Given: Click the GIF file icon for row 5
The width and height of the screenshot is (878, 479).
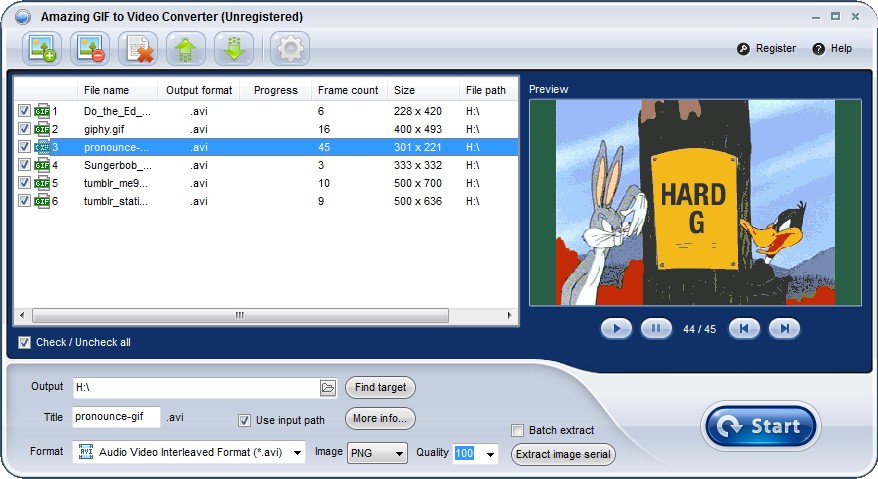Looking at the screenshot, I should point(42,183).
